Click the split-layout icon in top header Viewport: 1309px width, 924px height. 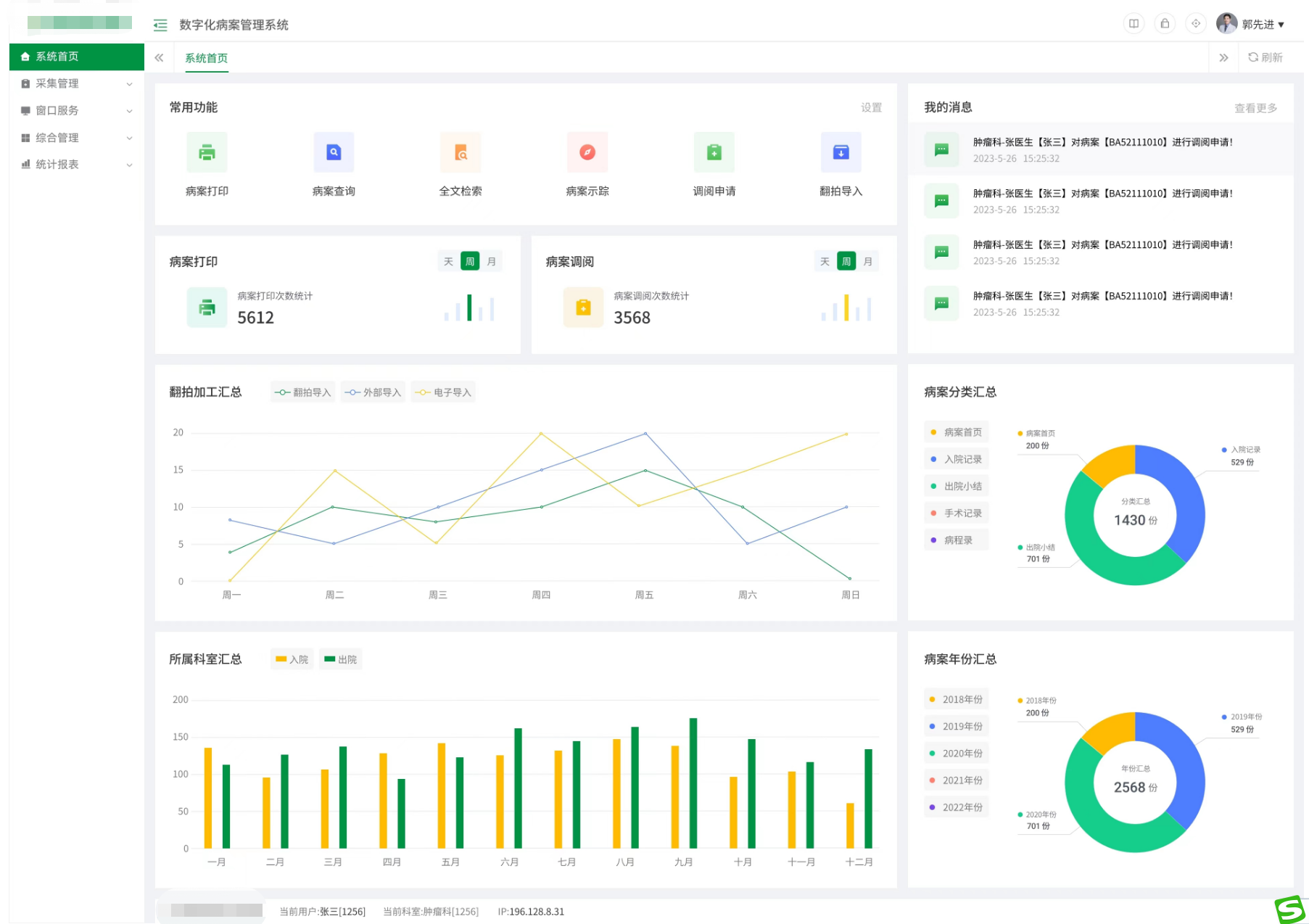point(1133,24)
